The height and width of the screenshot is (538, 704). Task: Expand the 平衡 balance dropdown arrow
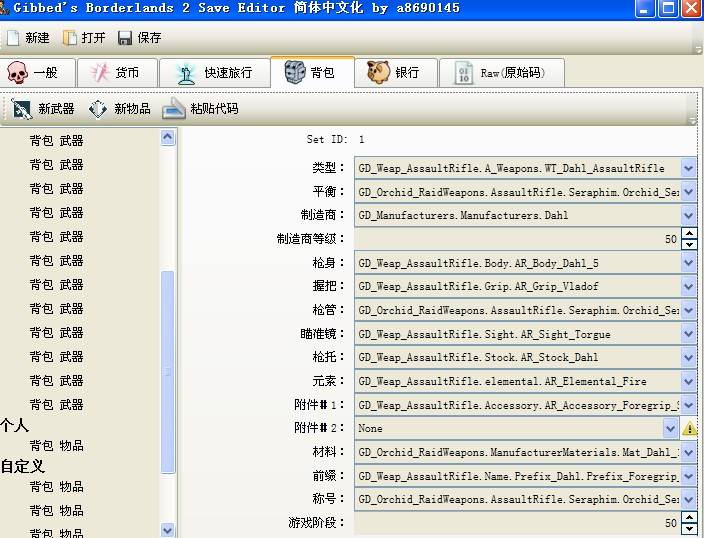point(688,192)
